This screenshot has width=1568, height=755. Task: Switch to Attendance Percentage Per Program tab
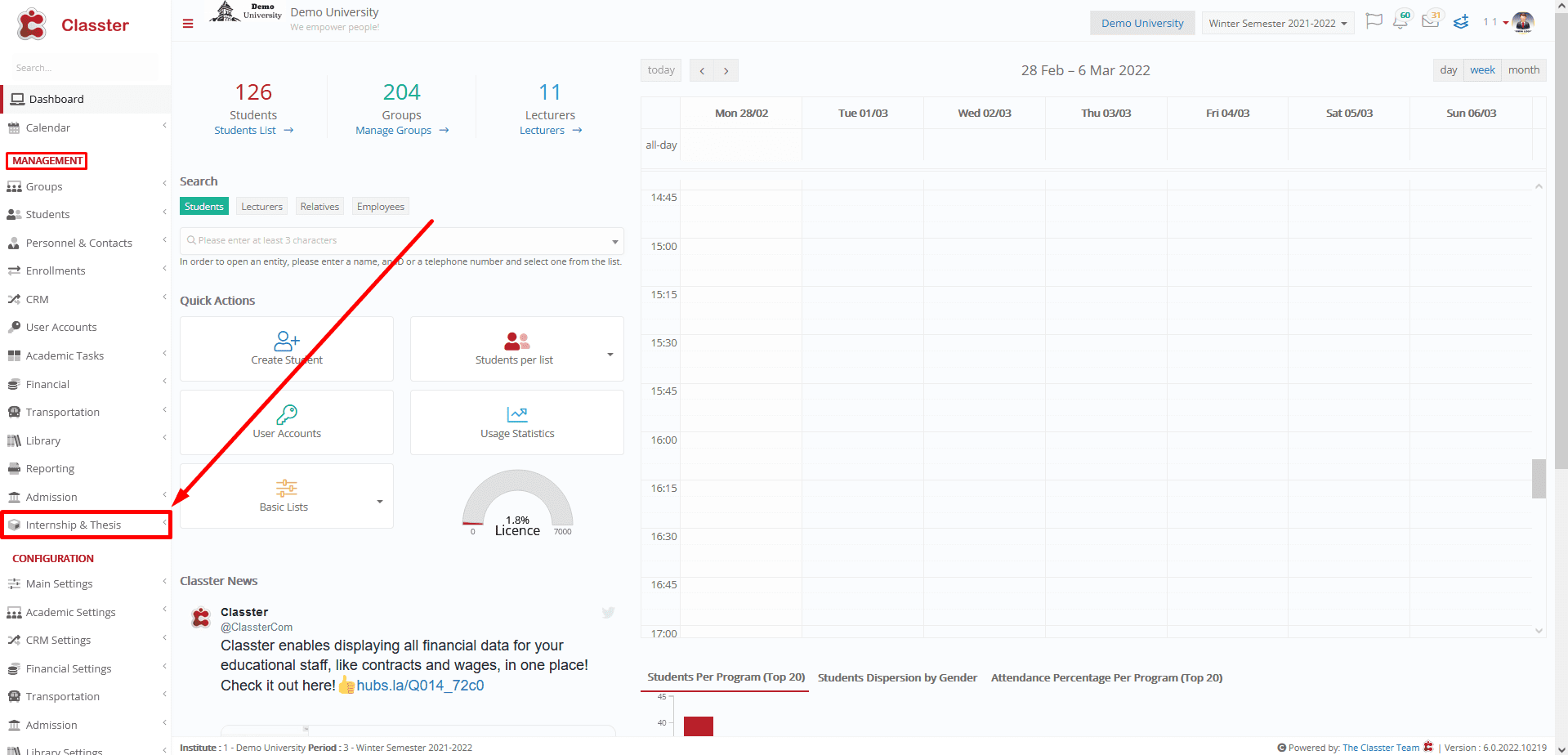pos(1106,677)
